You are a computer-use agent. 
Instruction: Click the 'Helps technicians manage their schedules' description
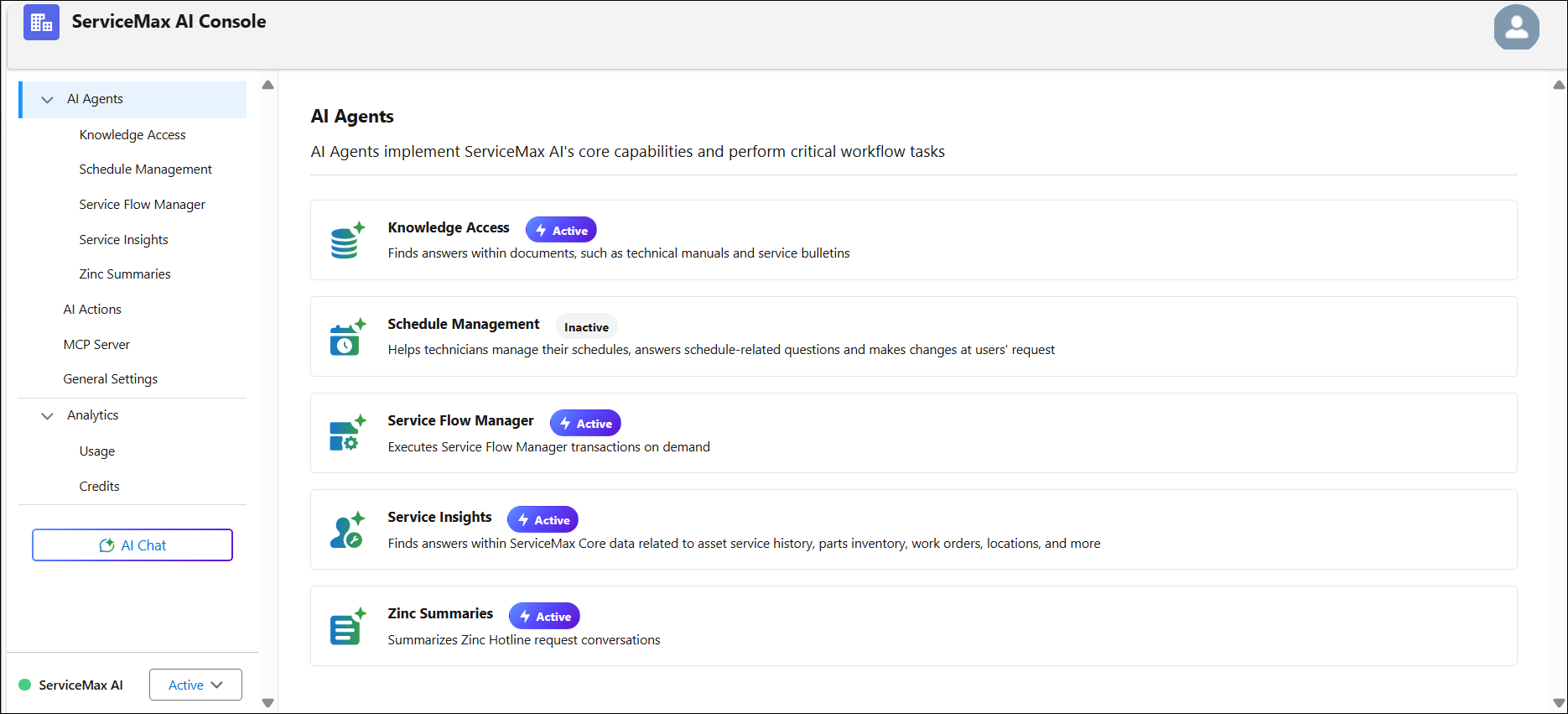tap(721, 349)
